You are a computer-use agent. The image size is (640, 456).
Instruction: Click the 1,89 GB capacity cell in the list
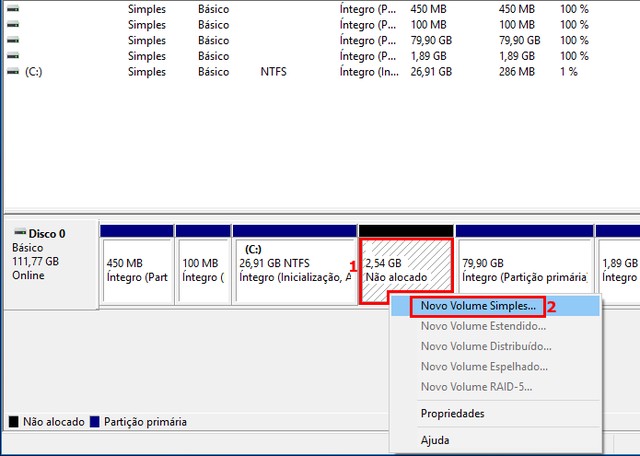(x=428, y=56)
